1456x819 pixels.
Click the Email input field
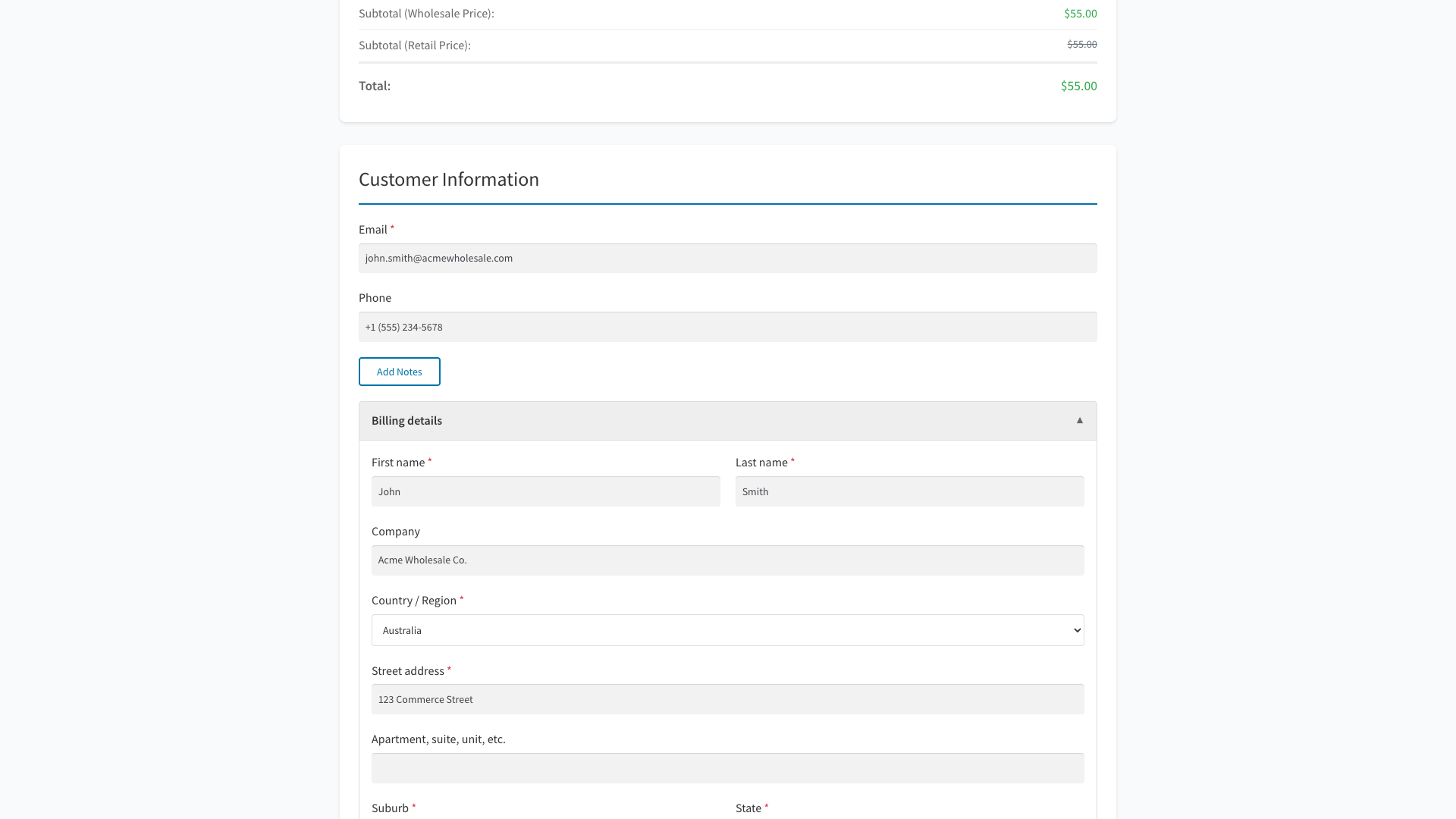point(727,258)
